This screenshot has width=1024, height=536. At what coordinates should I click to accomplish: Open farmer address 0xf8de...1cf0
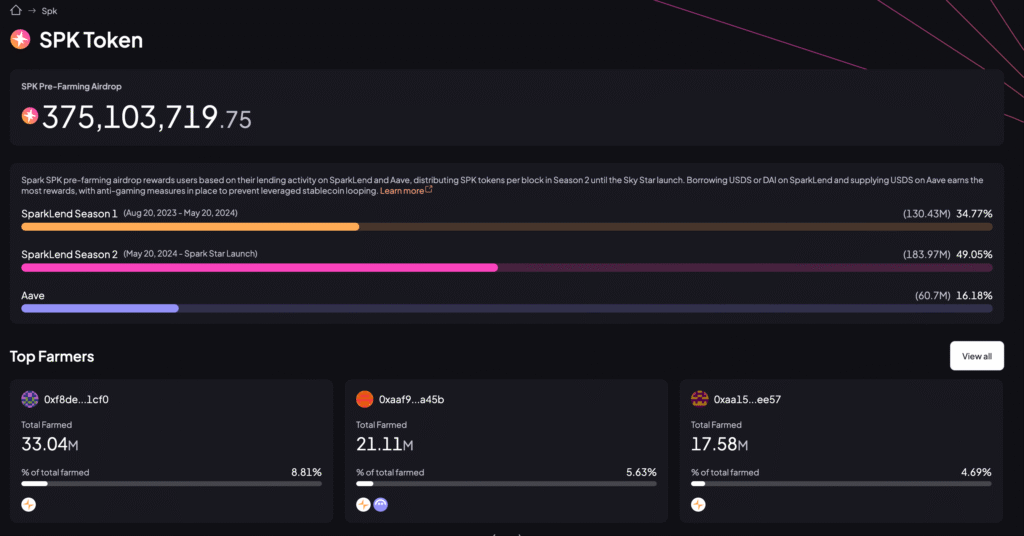(76, 400)
